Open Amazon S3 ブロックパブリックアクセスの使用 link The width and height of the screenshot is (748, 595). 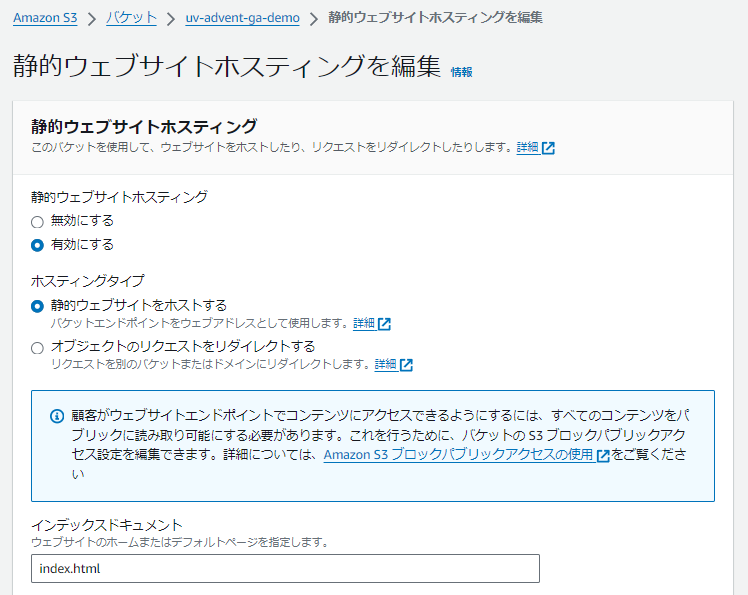(458, 455)
